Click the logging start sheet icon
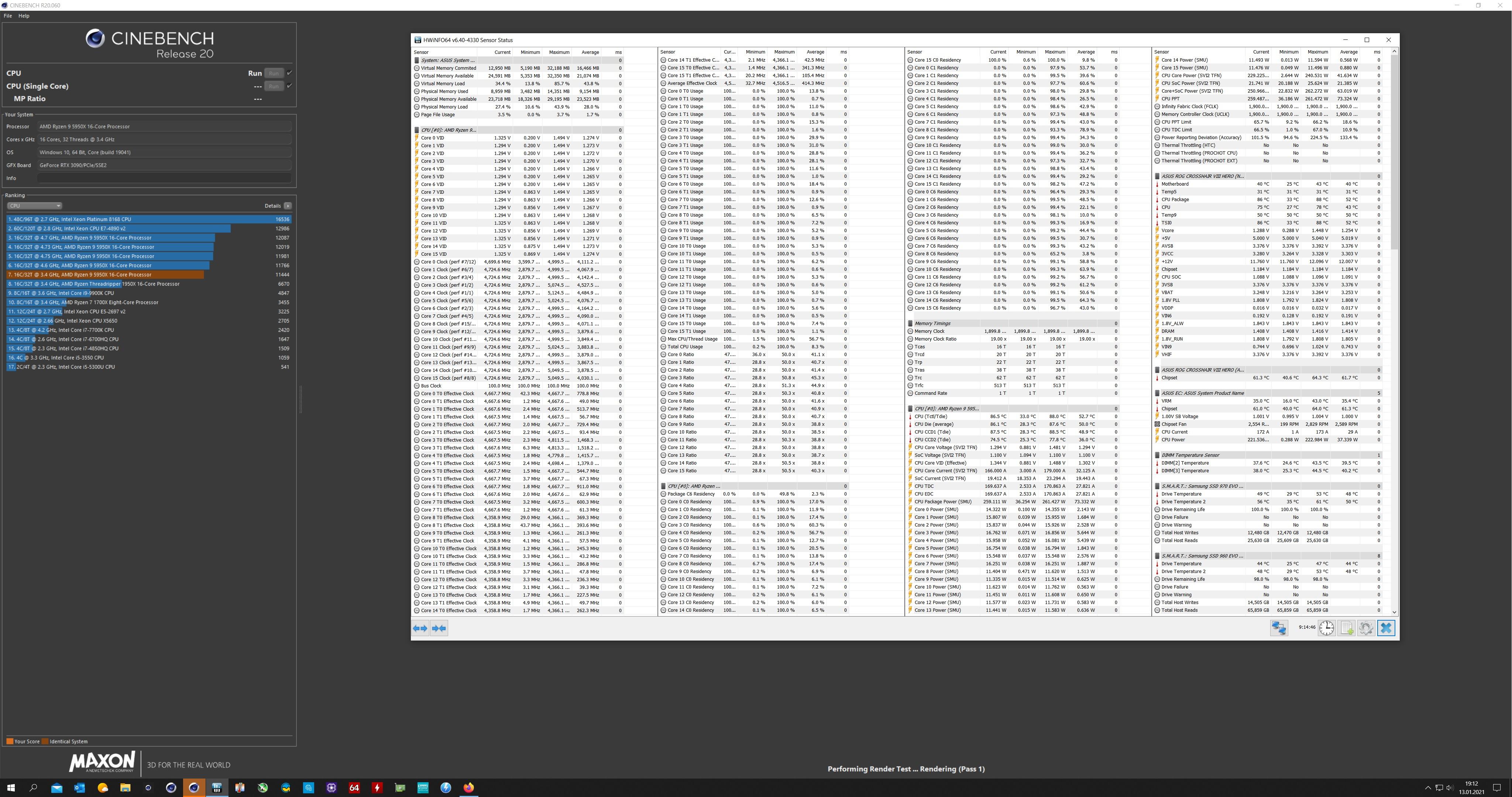This screenshot has height=797, width=1512. [x=1347, y=628]
